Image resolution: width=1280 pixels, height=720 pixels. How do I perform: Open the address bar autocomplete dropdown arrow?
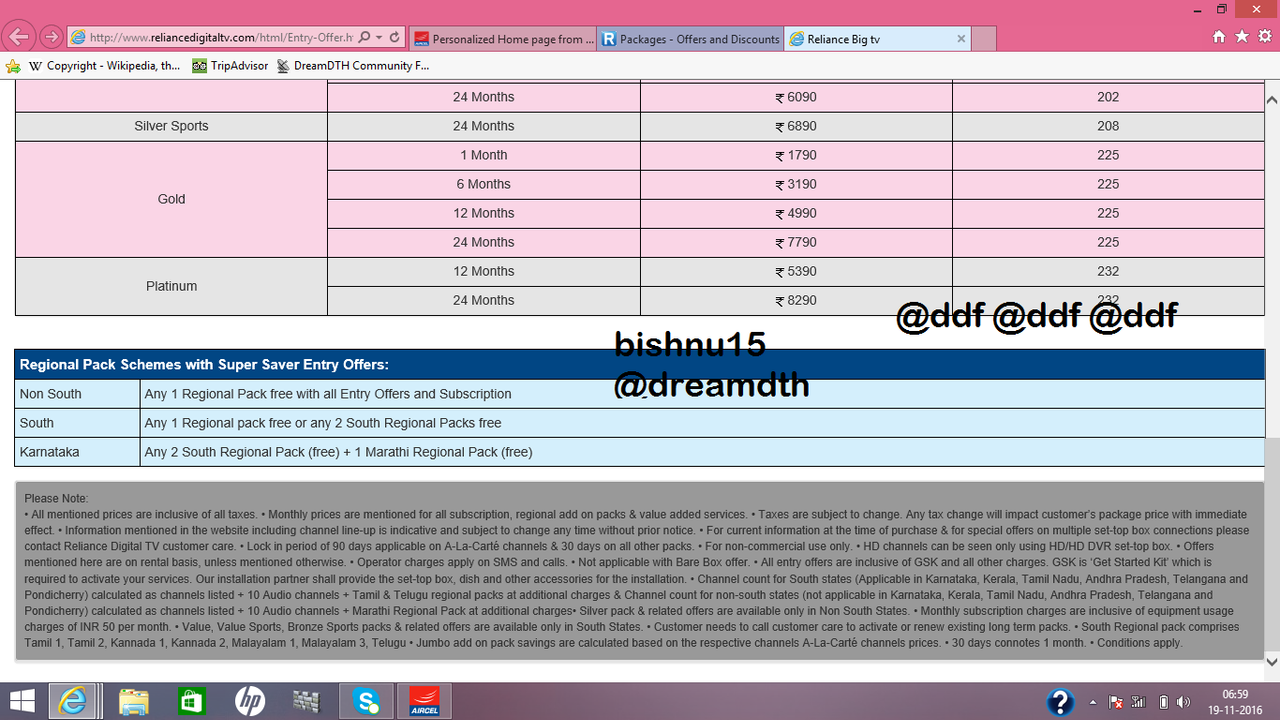(x=379, y=38)
